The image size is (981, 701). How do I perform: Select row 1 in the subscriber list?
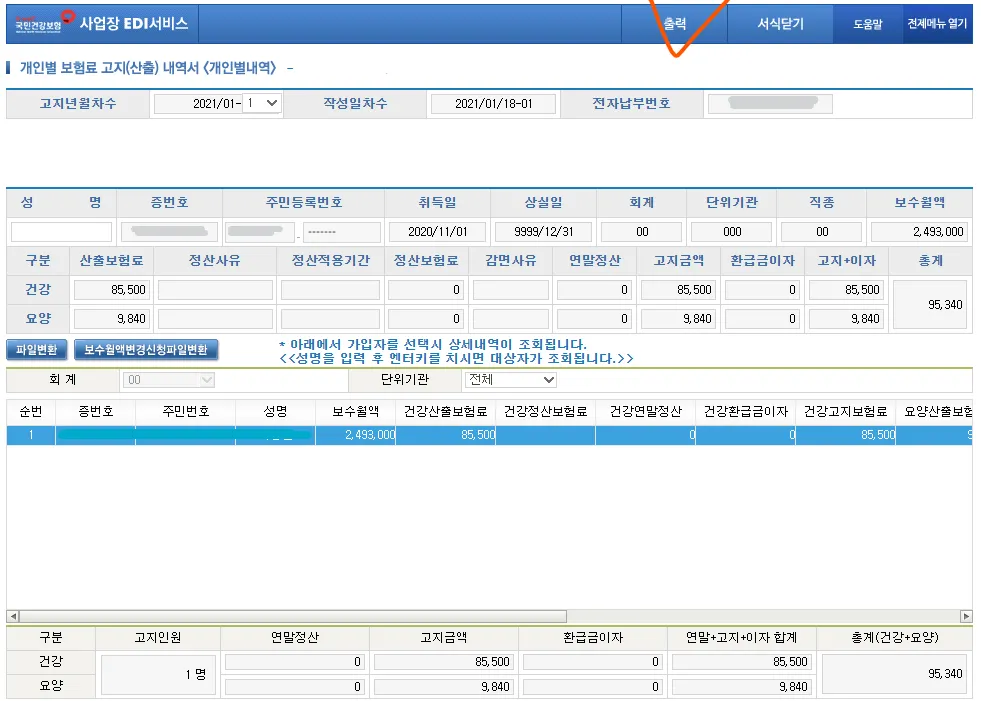pyautogui.click(x=489, y=435)
